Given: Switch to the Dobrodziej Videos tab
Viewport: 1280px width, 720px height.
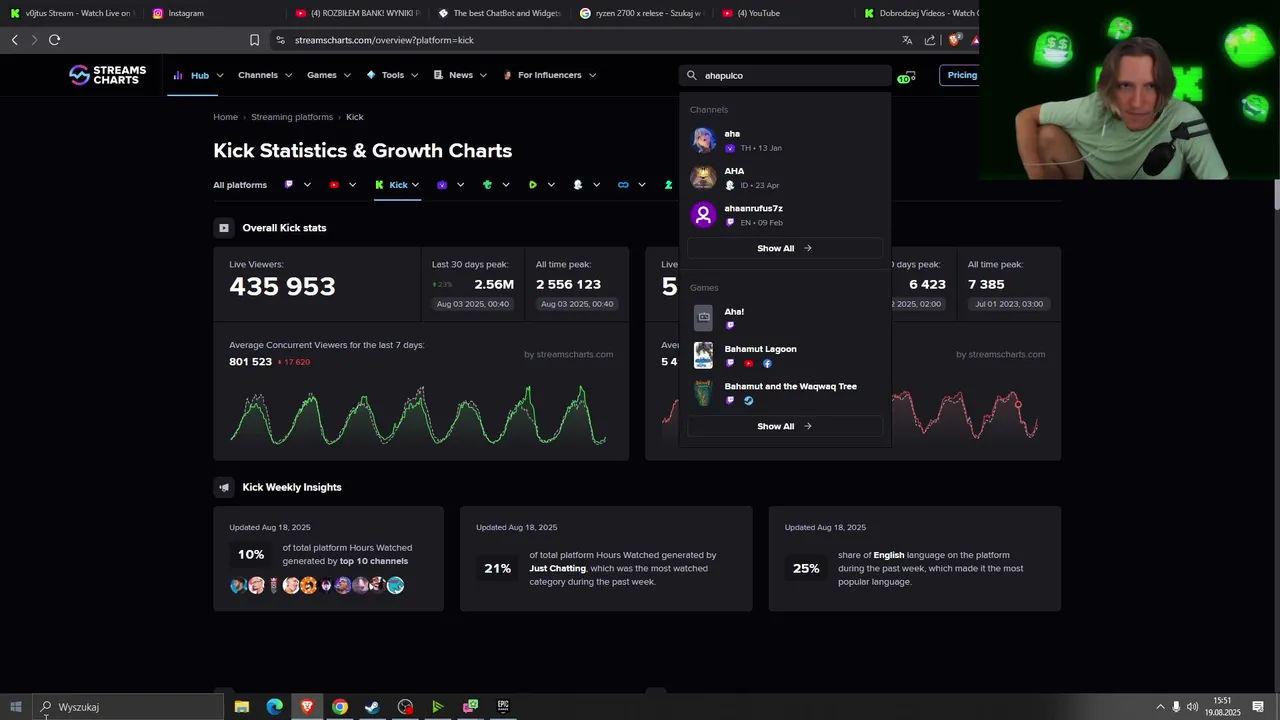Looking at the screenshot, I should [919, 13].
